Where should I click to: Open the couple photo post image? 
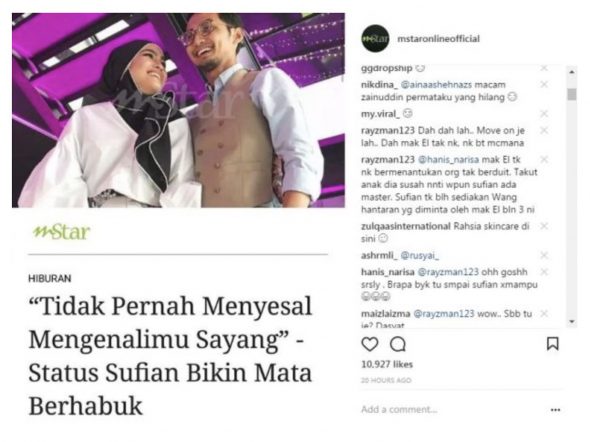click(x=178, y=110)
